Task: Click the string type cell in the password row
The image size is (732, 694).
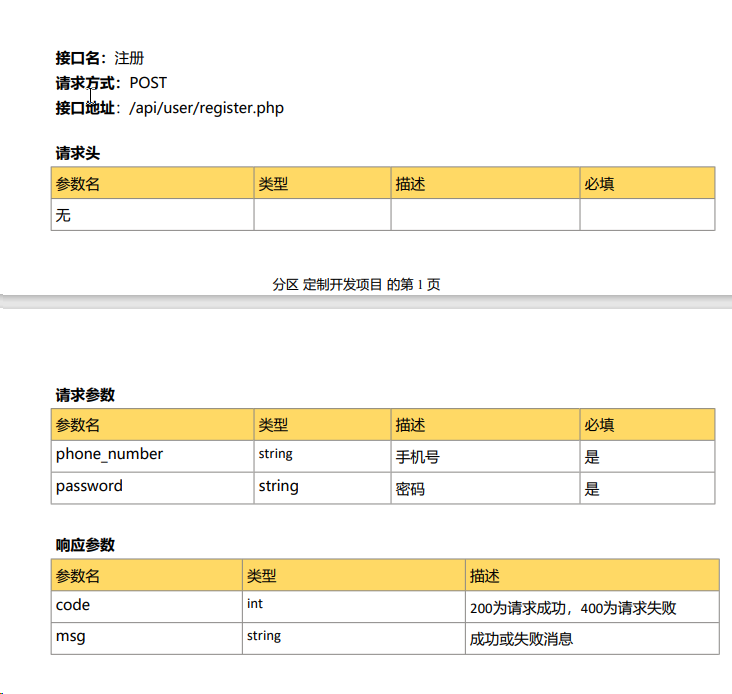Action: coord(323,488)
